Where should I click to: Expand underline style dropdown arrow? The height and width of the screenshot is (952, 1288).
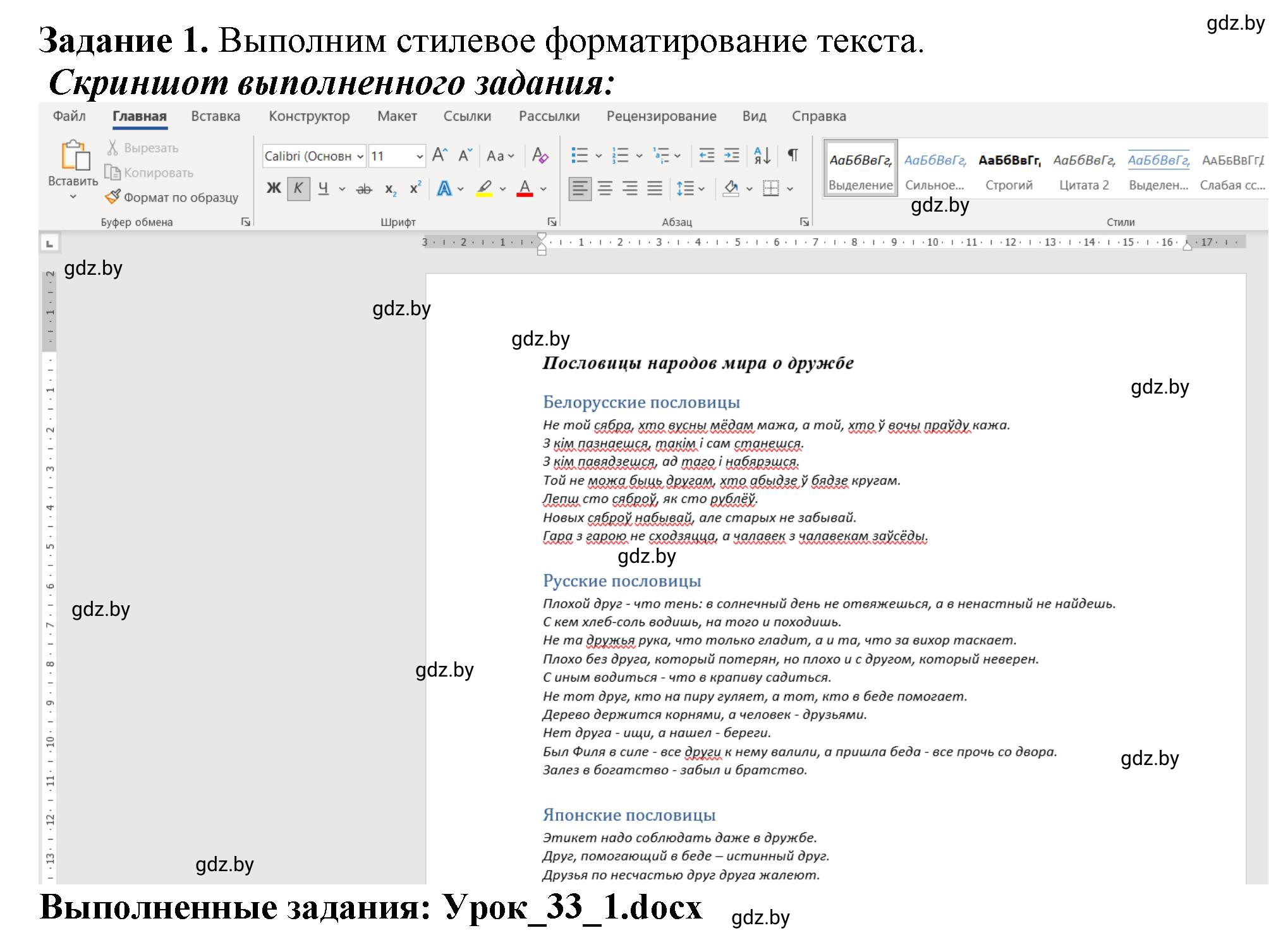click(342, 189)
